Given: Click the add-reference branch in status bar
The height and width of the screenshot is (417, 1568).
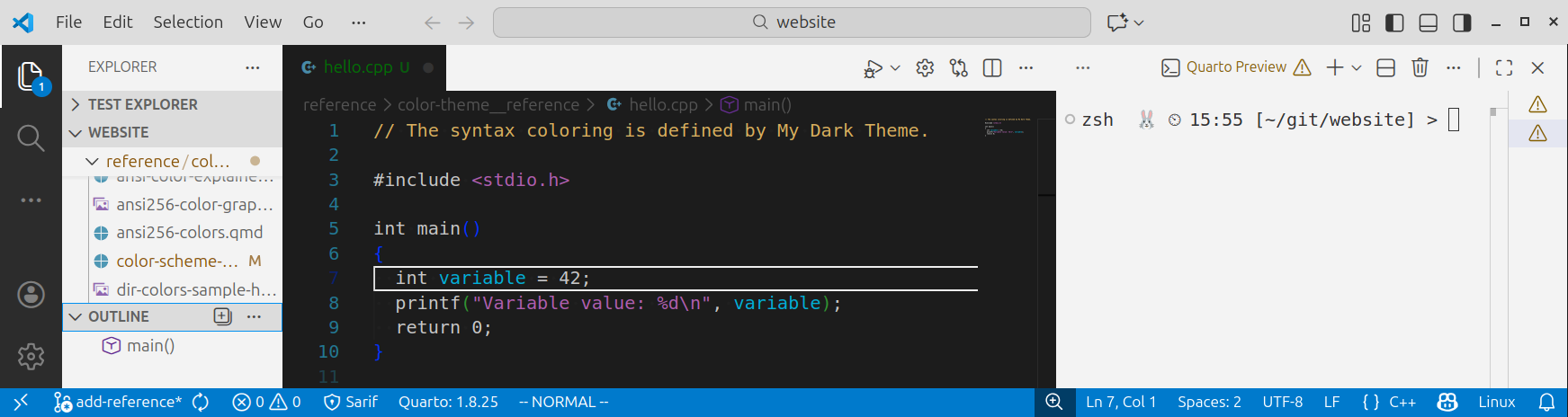Looking at the screenshot, I should coord(119,402).
